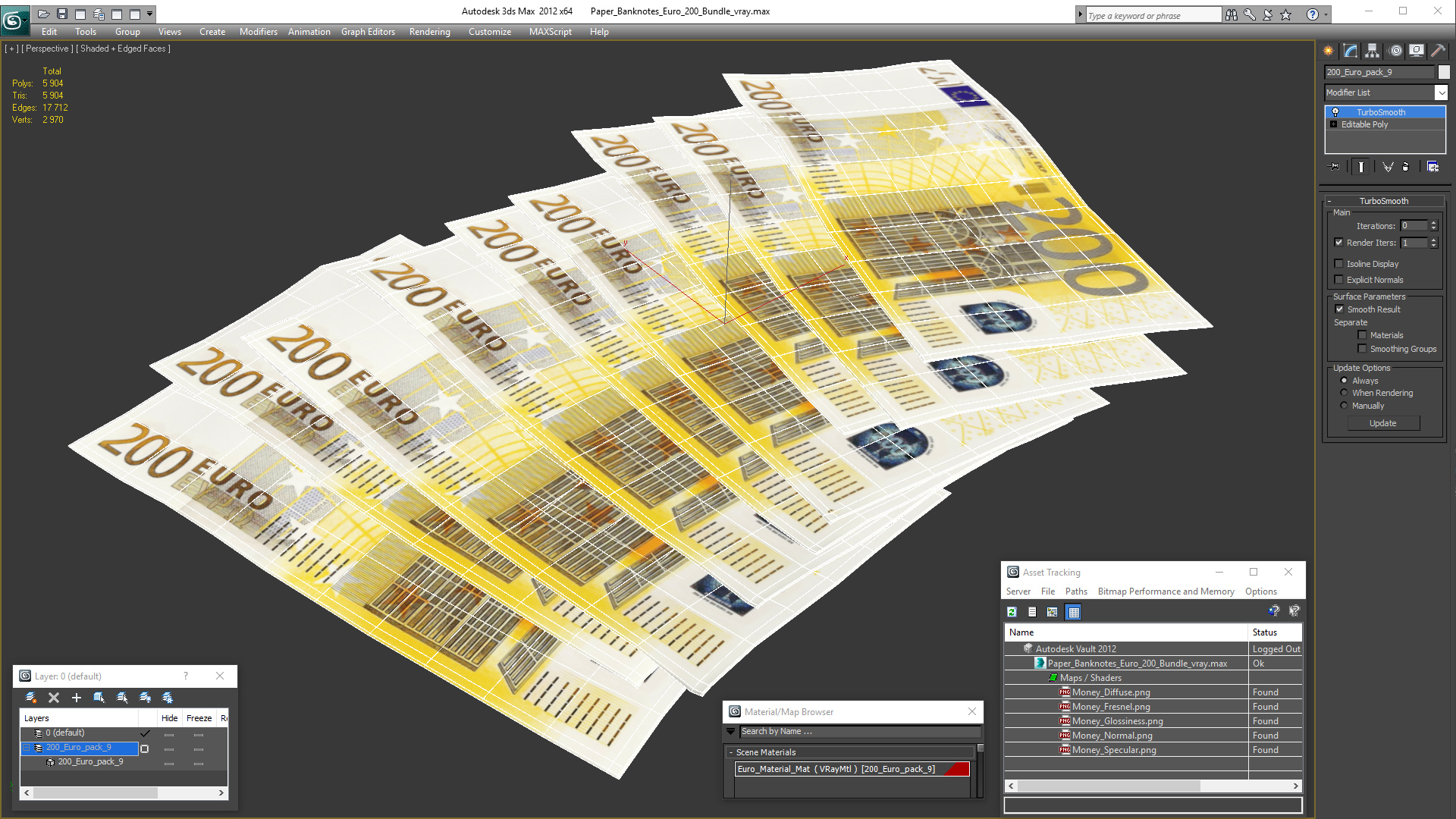This screenshot has width=1456, height=819.
Task: Click the object color swatch beside name
Action: 1444,72
